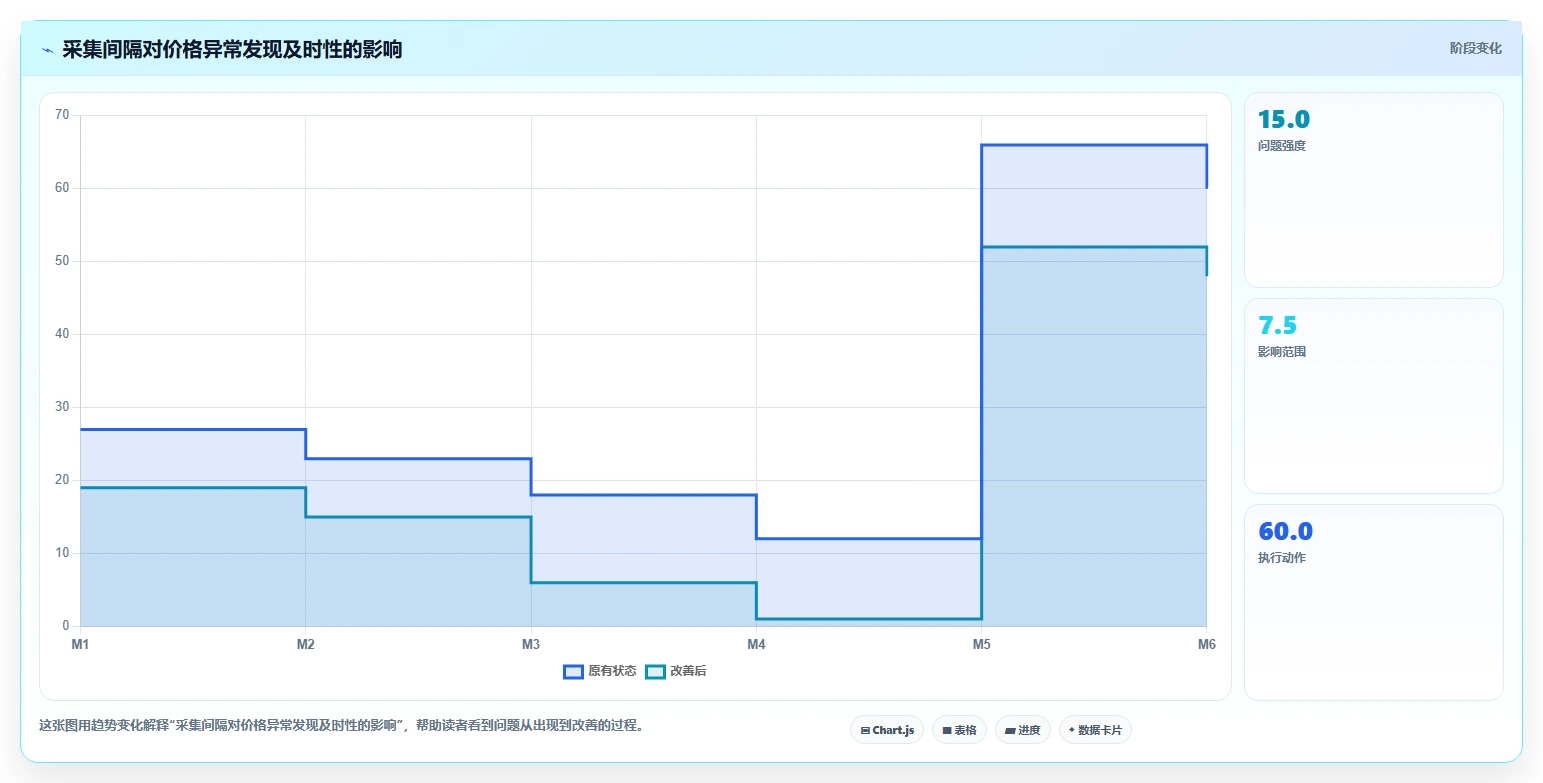The width and height of the screenshot is (1543, 783).
Task: Click the 50 y-axis tick label
Action: tap(62, 261)
